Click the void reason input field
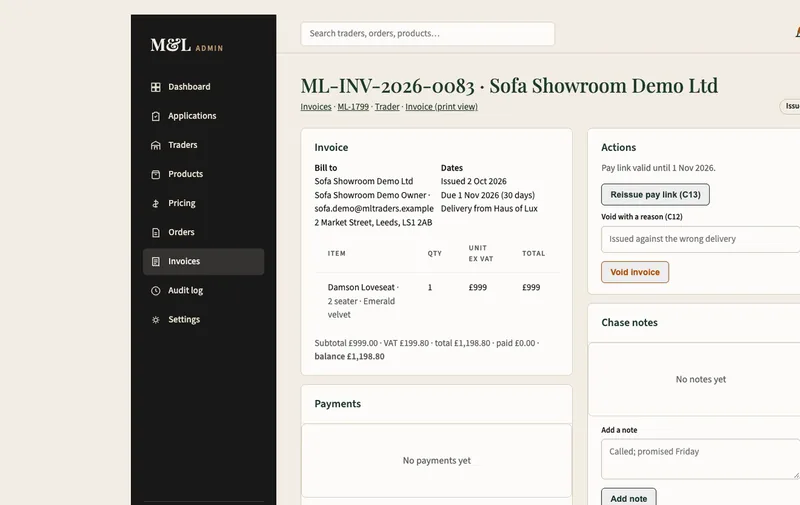Viewport: 800px width, 505px height. coord(701,239)
